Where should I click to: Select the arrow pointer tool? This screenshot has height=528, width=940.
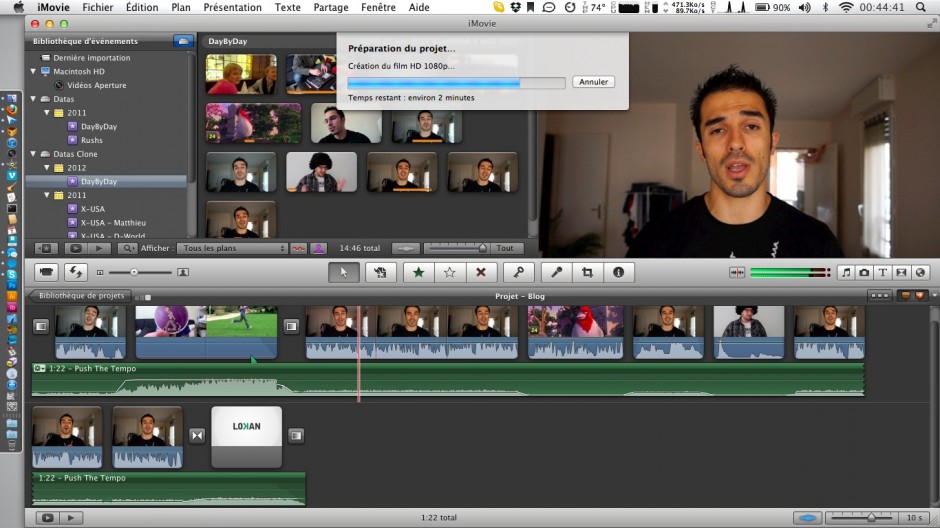[344, 272]
